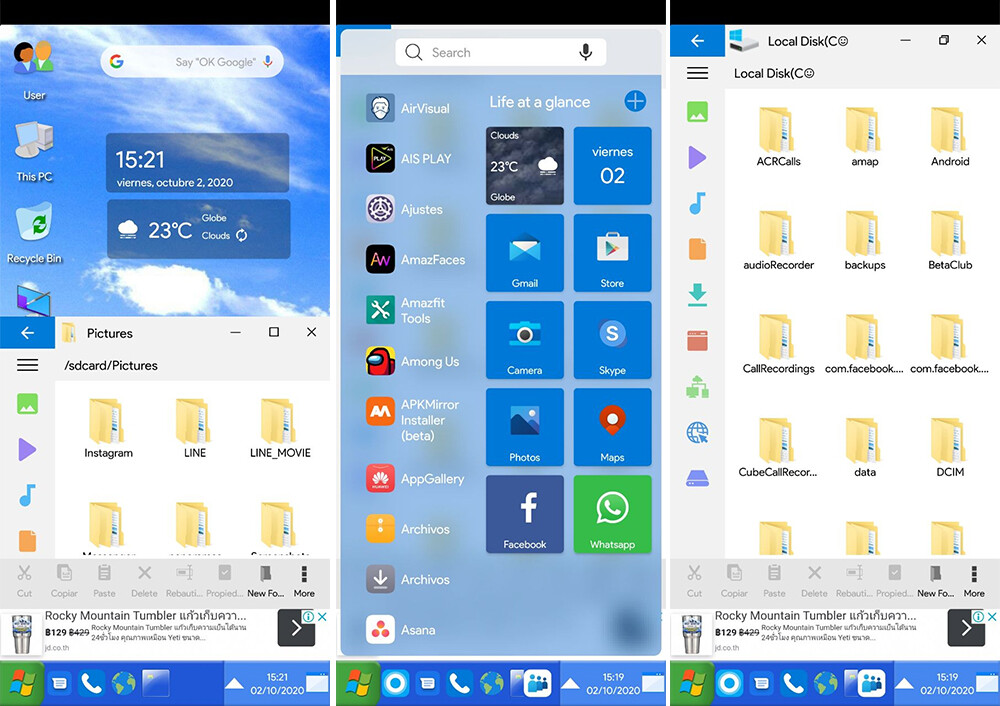Select the Images icon in the Local Disk sidebar
The height and width of the screenshot is (706, 1000).
tap(697, 113)
